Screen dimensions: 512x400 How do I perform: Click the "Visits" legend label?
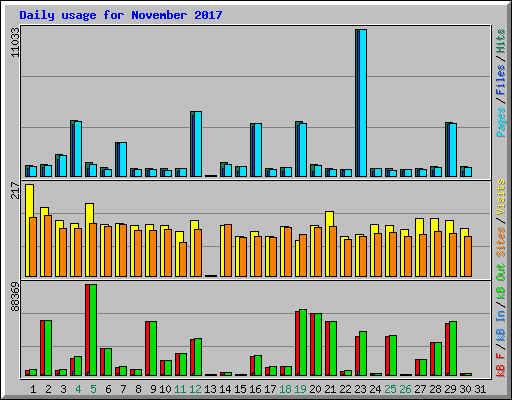[501, 197]
